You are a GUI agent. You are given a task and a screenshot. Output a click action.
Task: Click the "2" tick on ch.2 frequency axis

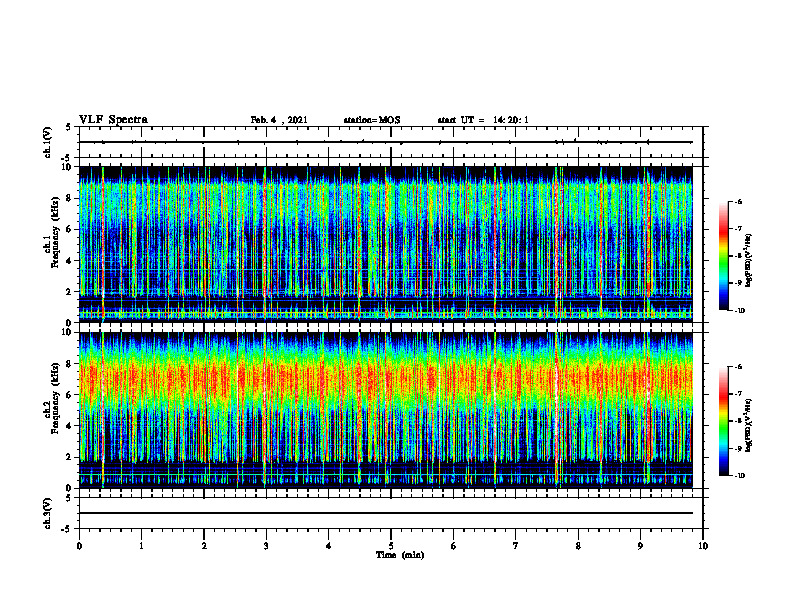pos(70,457)
